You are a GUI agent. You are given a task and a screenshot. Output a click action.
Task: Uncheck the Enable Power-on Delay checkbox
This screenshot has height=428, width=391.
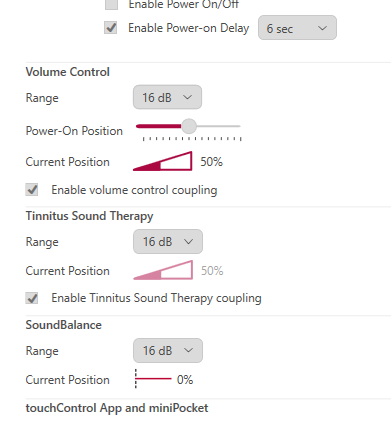click(x=111, y=28)
